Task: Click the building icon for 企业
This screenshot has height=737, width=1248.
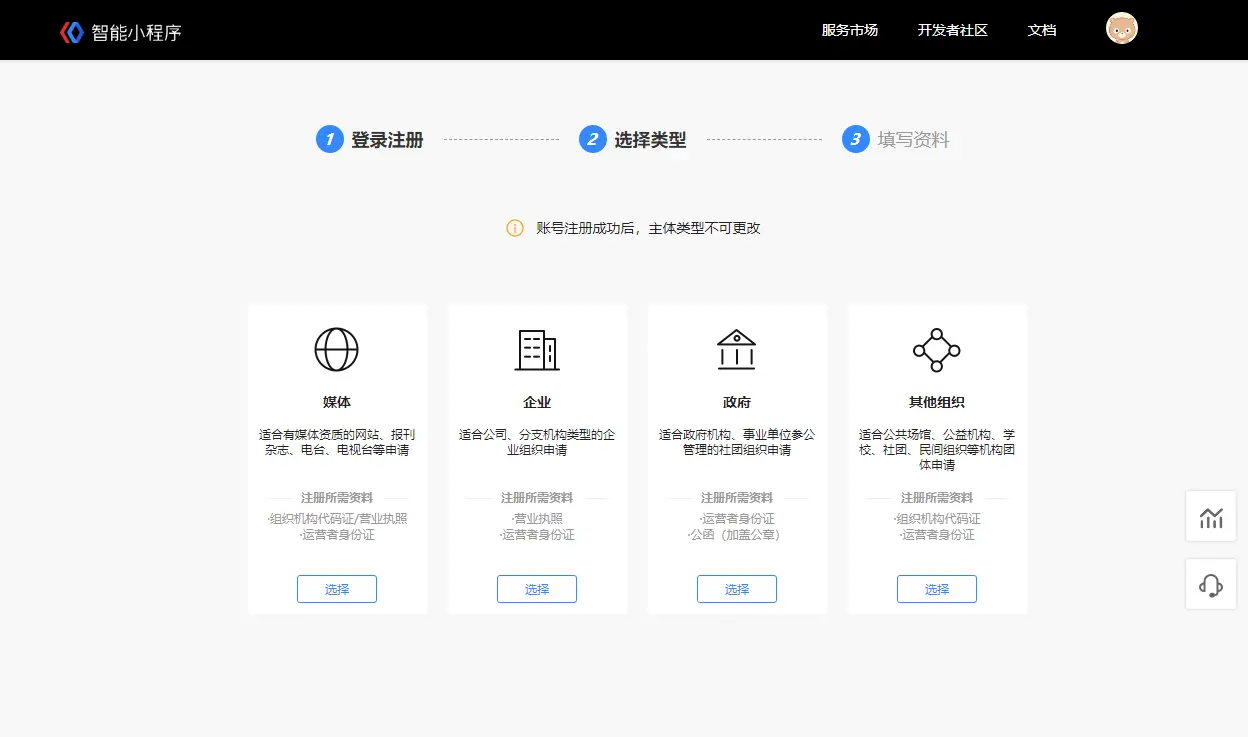Action: pos(536,350)
